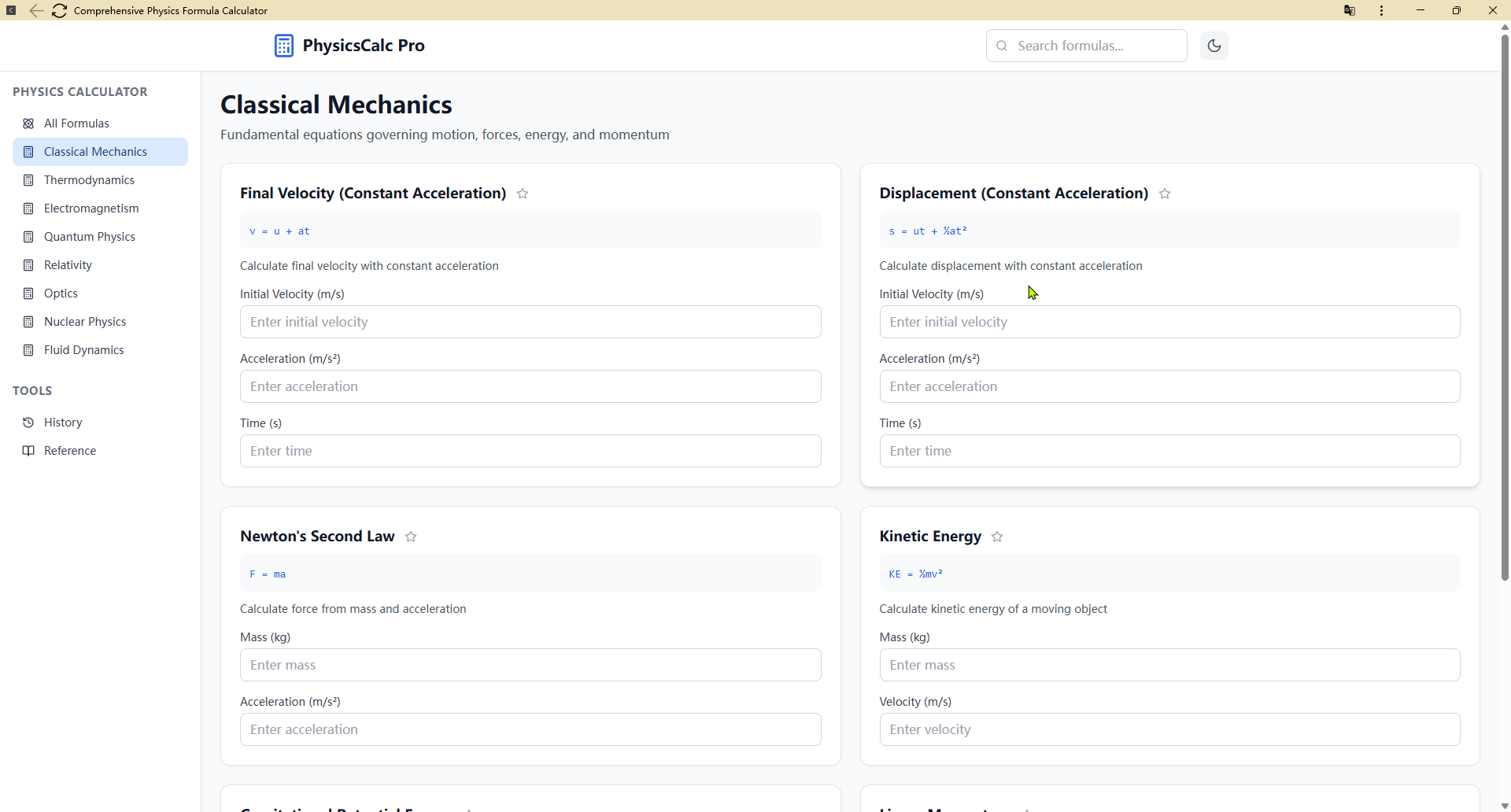Click the Reference book icon
Image resolution: width=1511 pixels, height=812 pixels.
click(x=28, y=451)
